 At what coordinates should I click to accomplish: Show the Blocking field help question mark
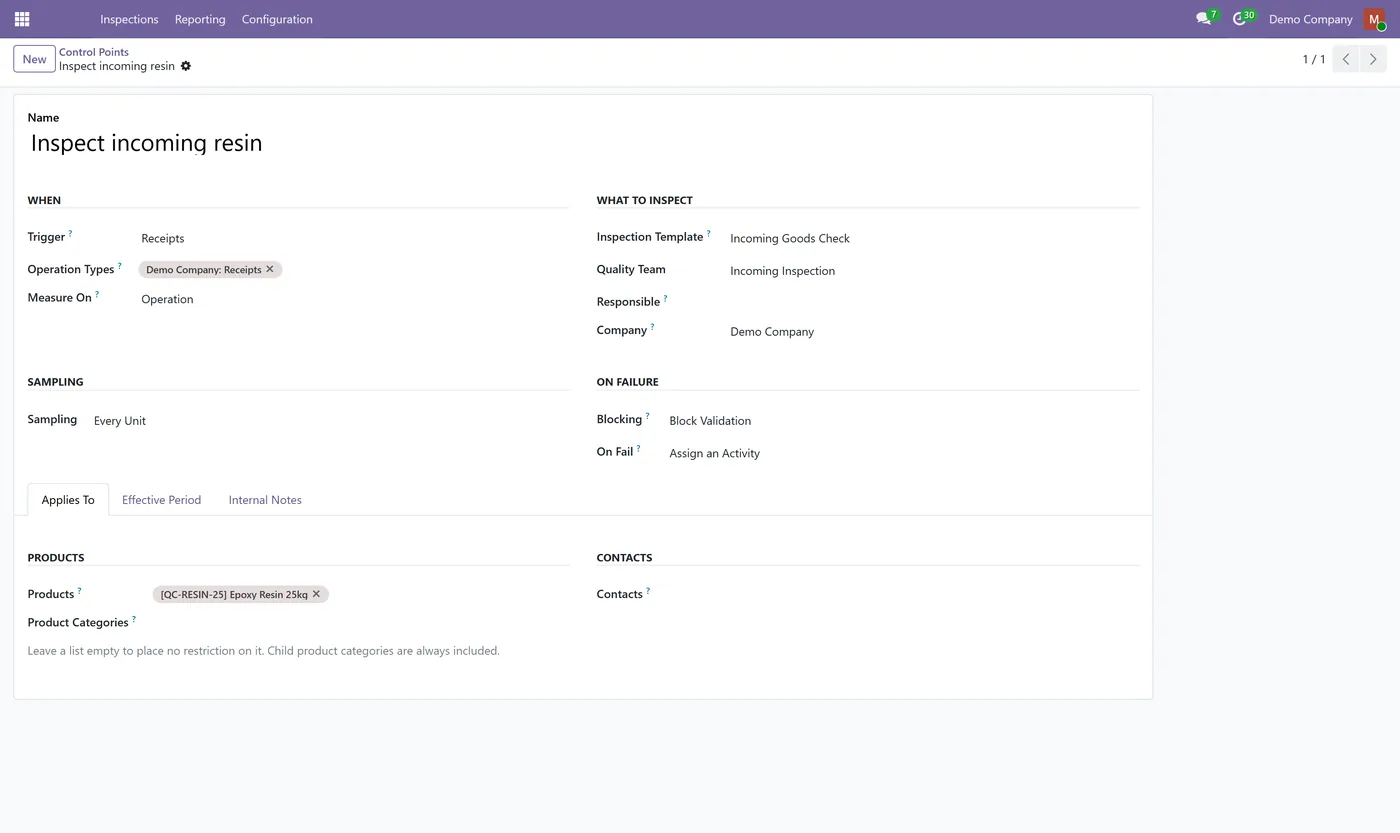pos(647,415)
